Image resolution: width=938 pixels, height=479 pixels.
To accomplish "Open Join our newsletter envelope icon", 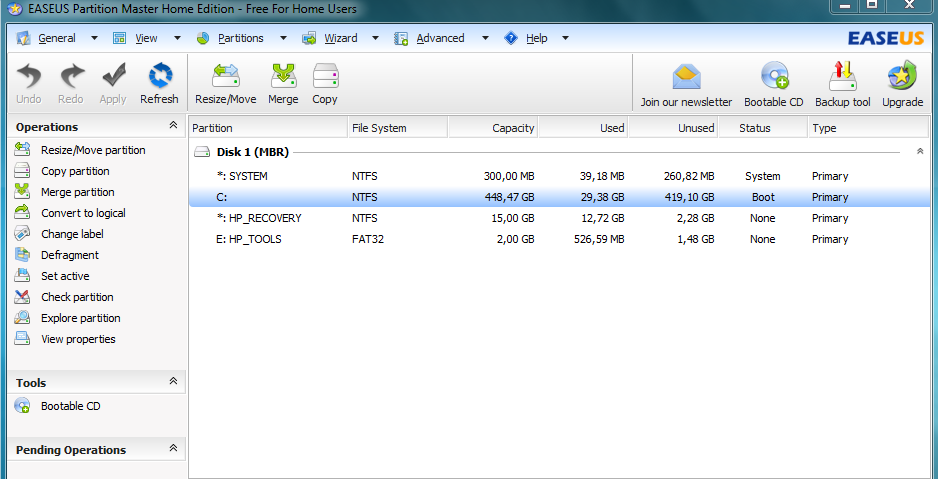I will click(x=686, y=76).
